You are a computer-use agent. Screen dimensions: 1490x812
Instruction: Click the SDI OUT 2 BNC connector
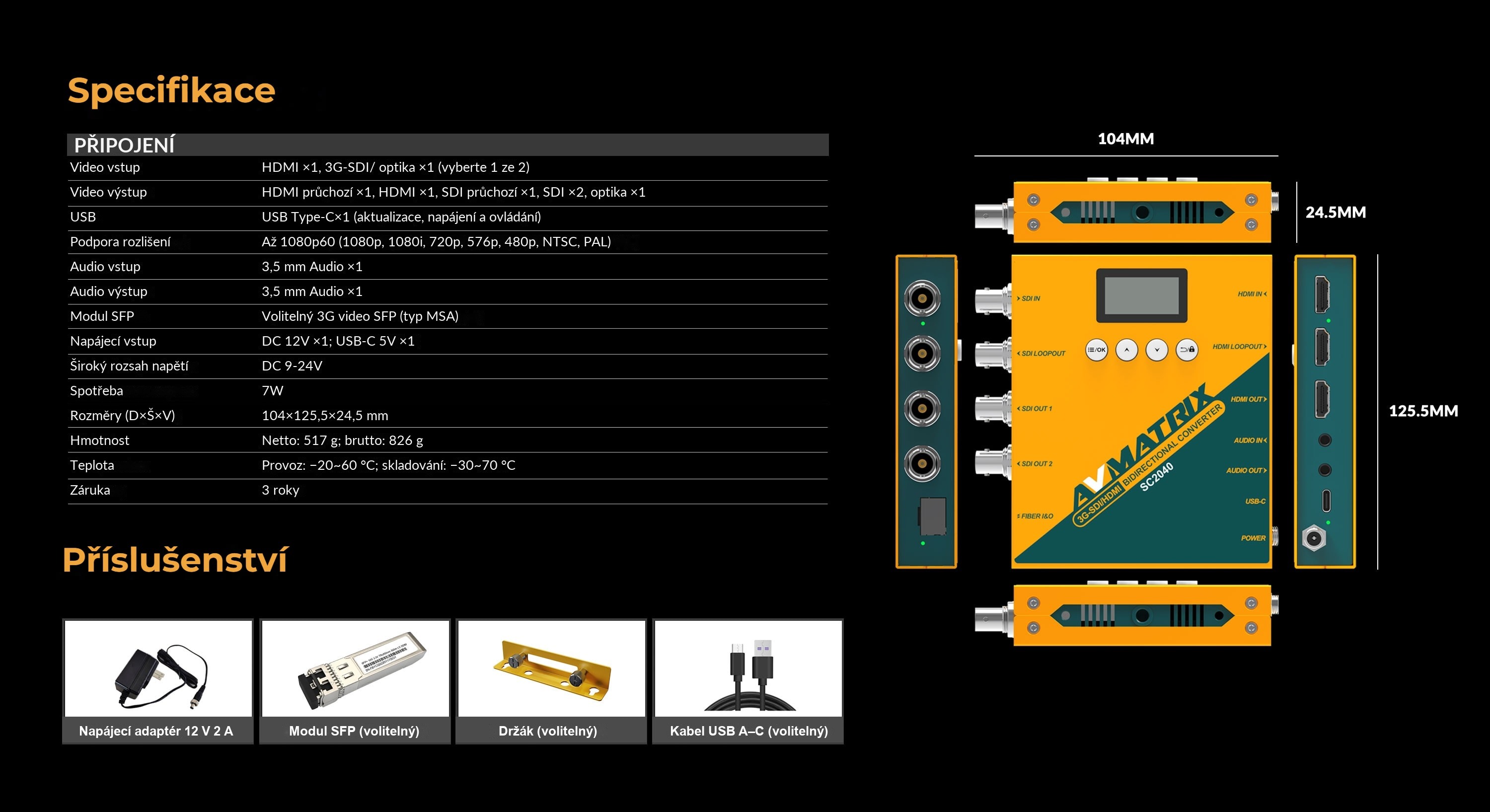click(x=992, y=463)
